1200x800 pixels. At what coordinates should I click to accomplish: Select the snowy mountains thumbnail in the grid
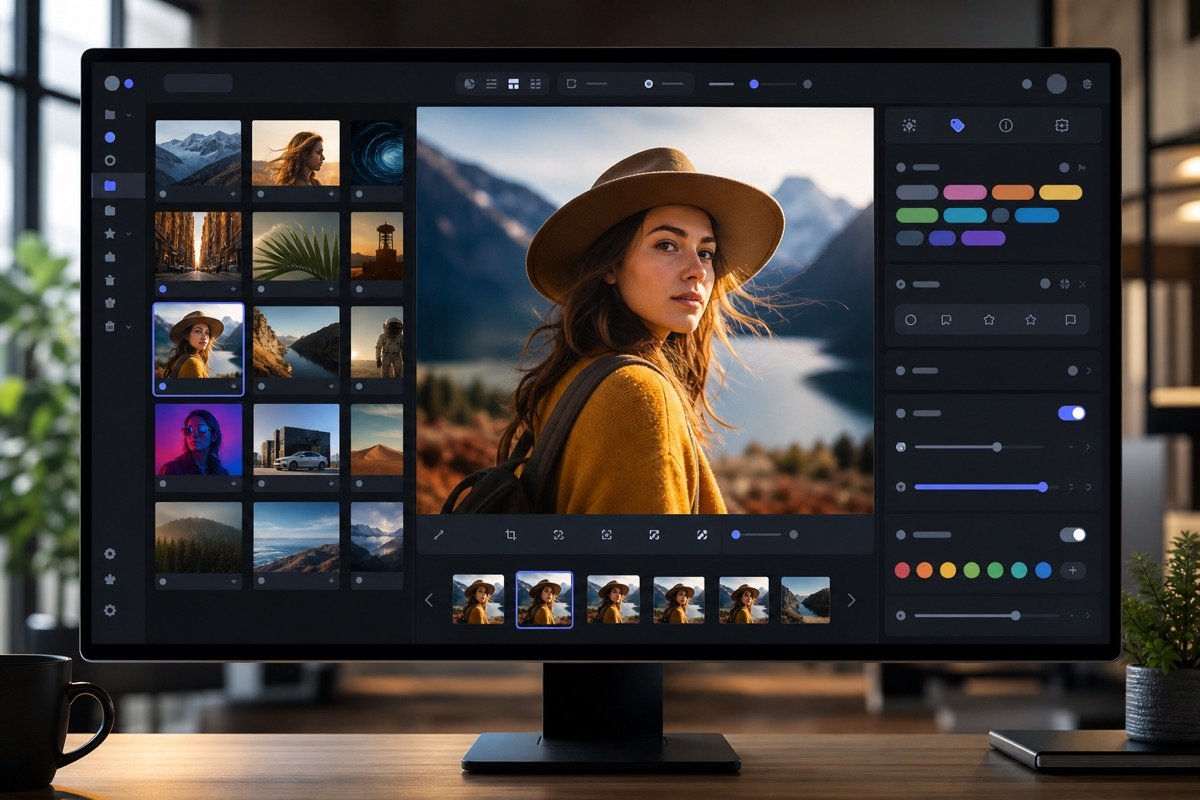(198, 153)
